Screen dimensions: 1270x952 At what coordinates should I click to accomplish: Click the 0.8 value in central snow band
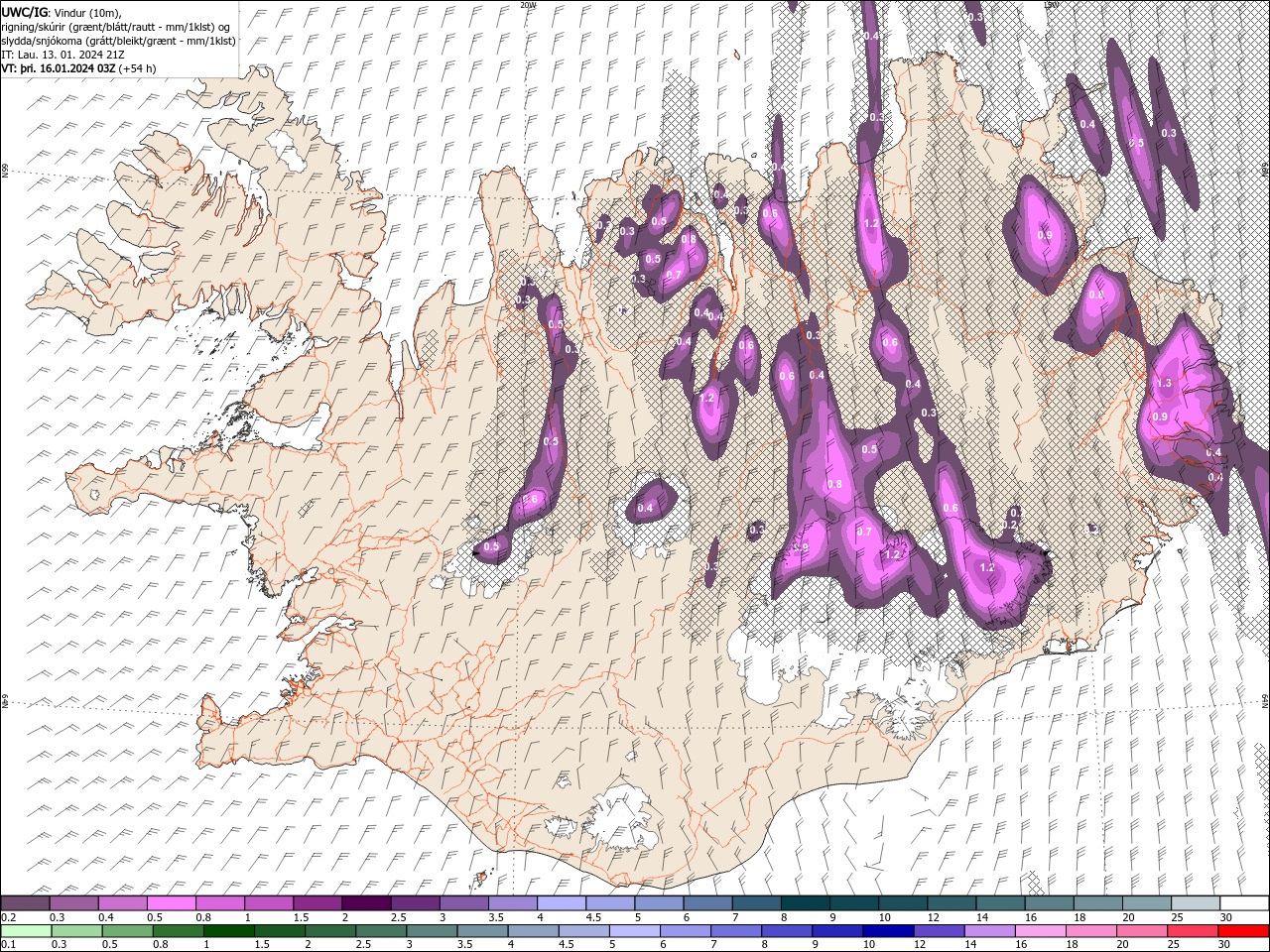click(x=834, y=484)
